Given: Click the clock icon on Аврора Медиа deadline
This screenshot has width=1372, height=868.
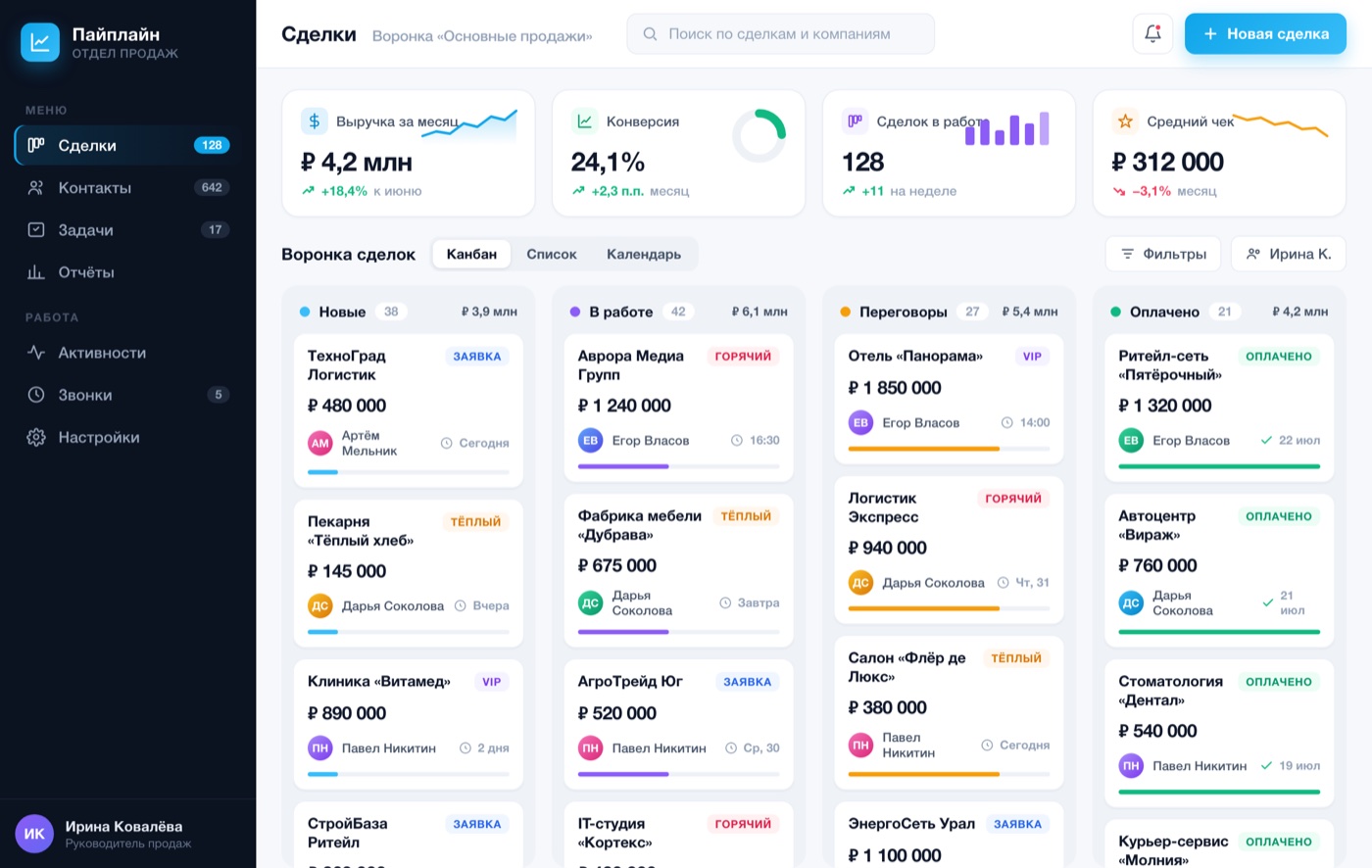Looking at the screenshot, I should pos(737,440).
